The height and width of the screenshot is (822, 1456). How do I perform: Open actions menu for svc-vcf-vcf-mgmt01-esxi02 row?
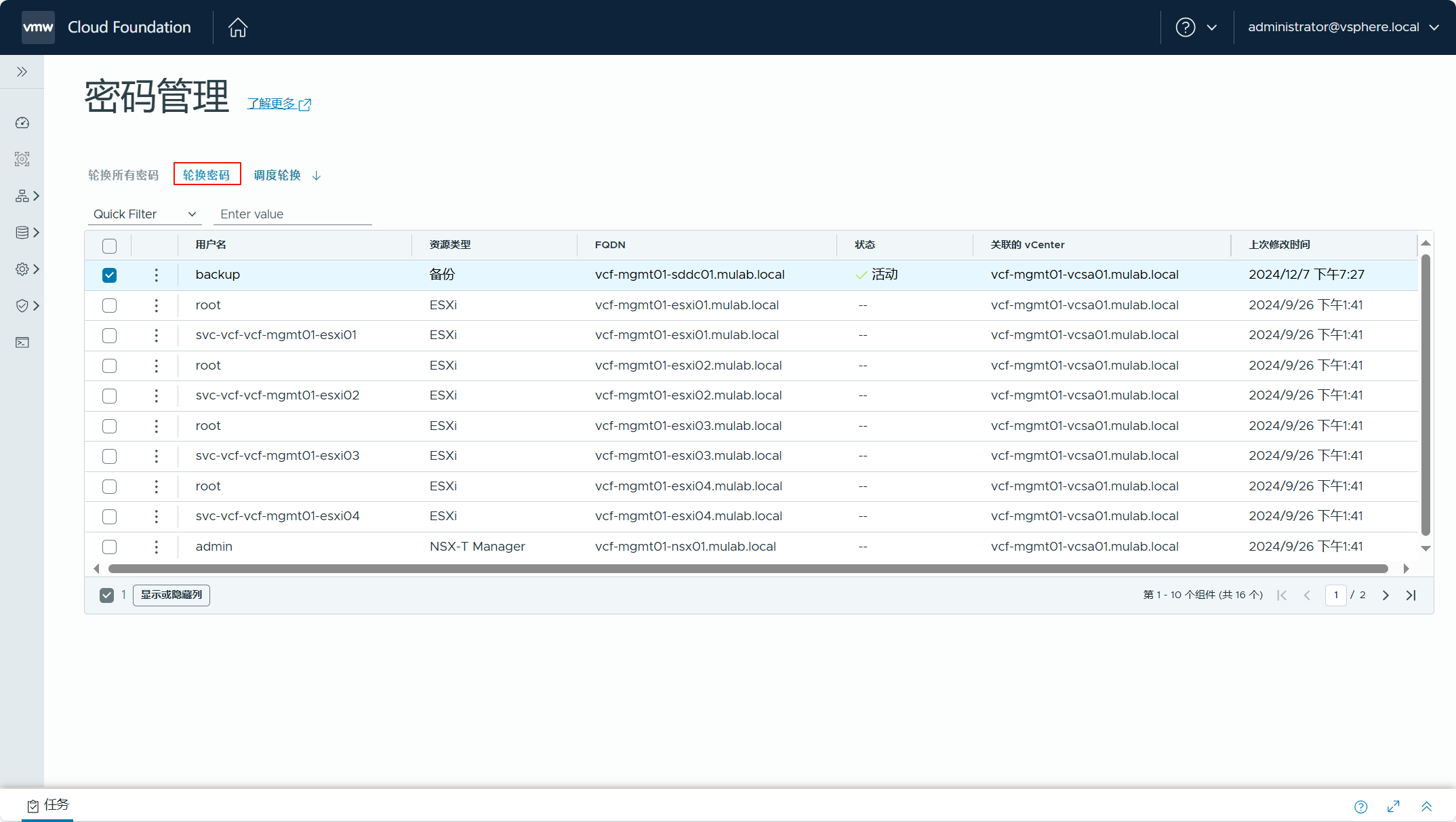(156, 395)
